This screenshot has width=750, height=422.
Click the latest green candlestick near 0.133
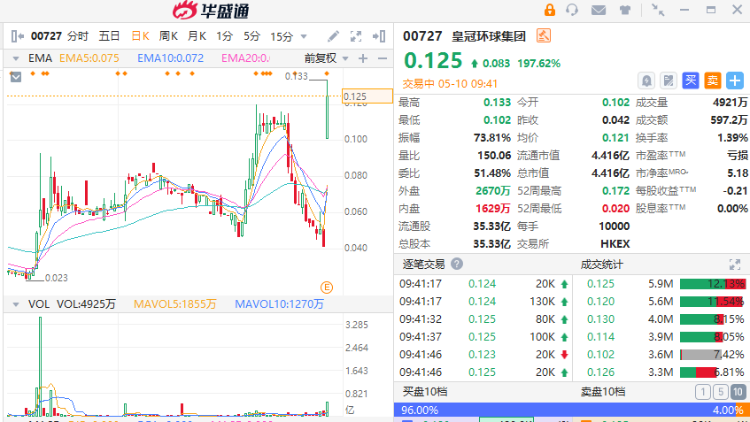pos(328,109)
